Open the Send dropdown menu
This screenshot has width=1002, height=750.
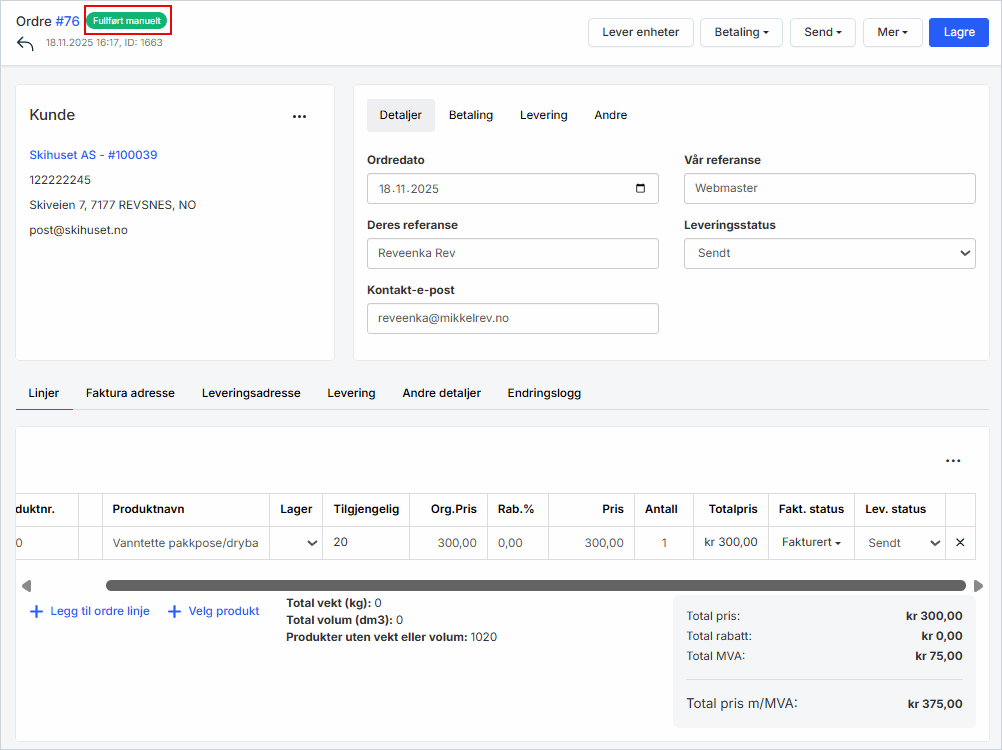822,32
